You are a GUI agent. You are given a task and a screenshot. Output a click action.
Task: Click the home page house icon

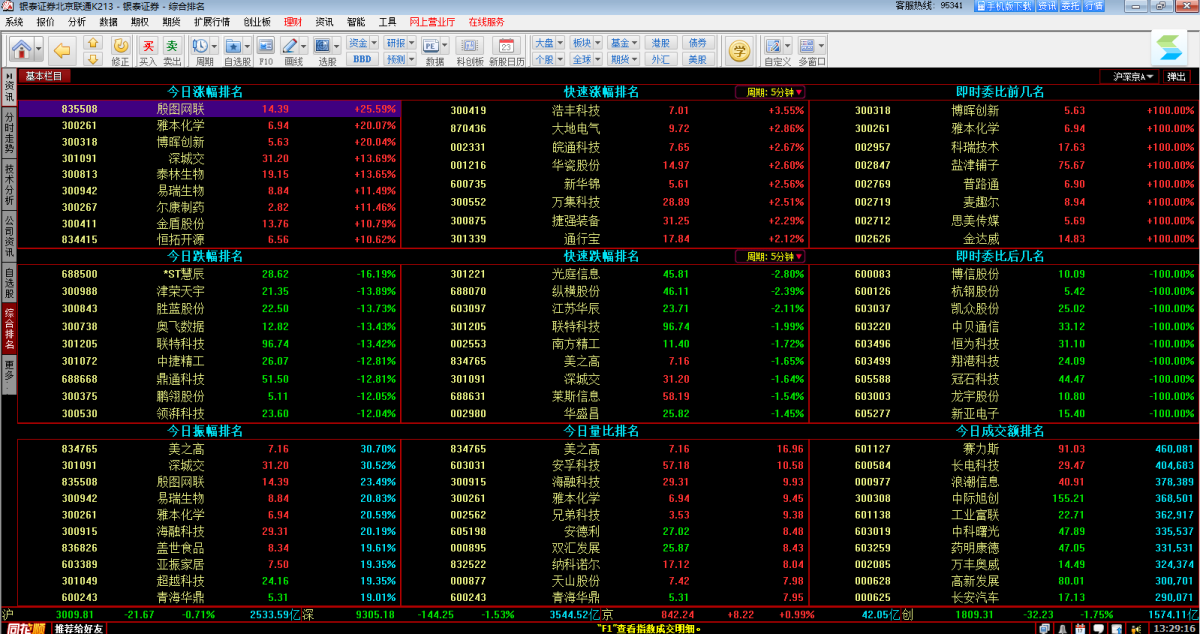click(22, 48)
